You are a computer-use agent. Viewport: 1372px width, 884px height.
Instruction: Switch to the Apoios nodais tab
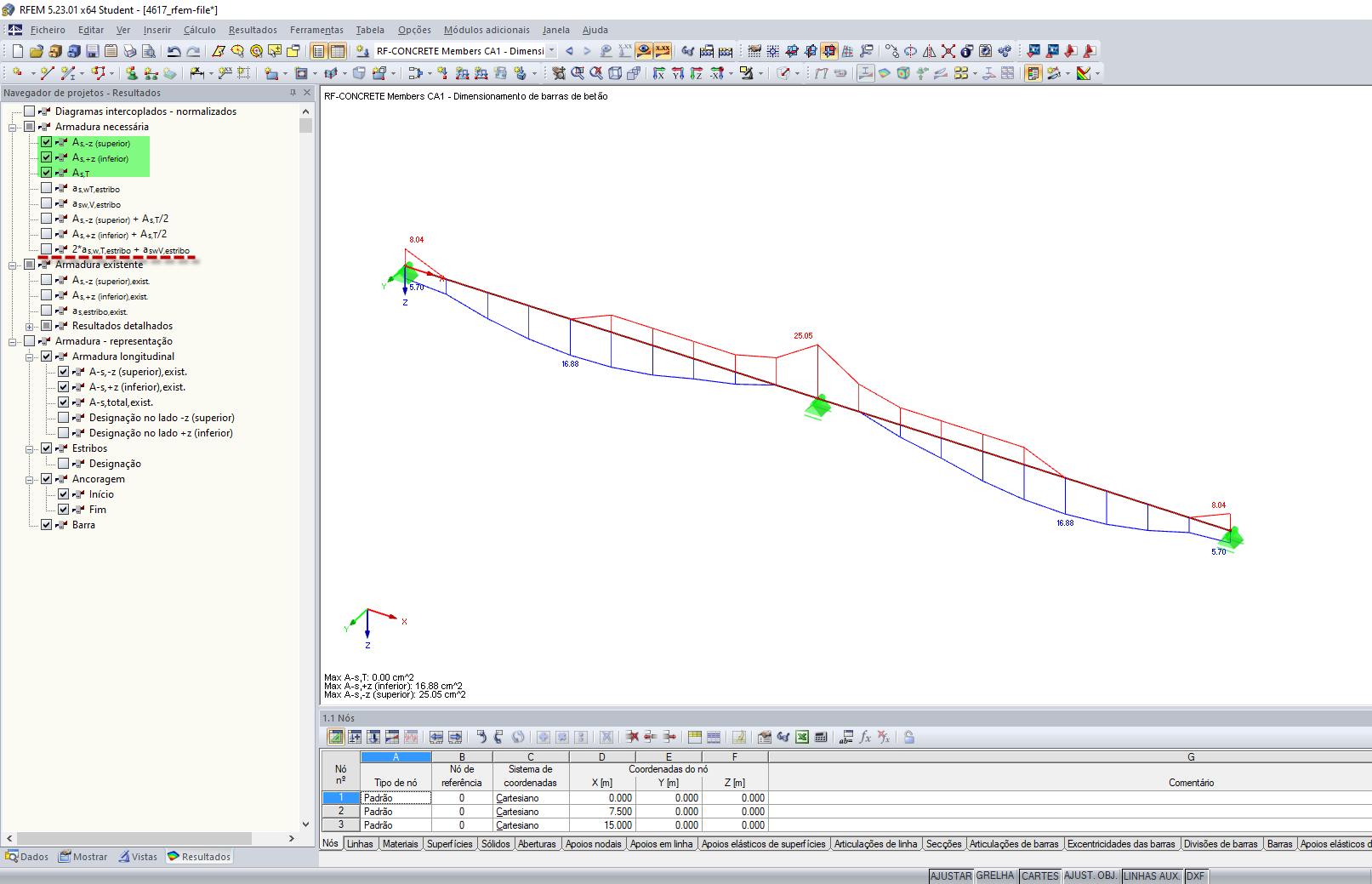pyautogui.click(x=594, y=844)
